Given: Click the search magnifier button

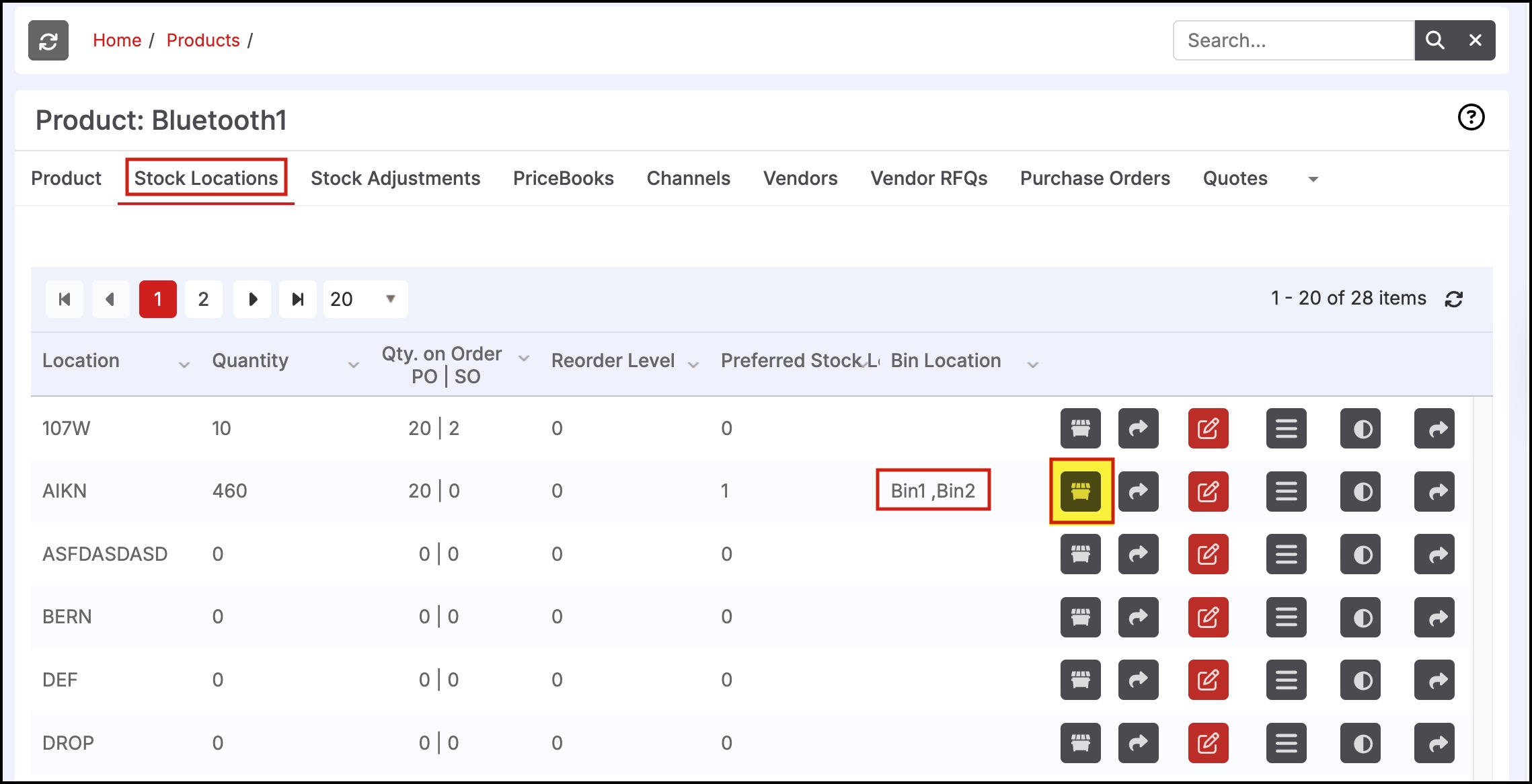Looking at the screenshot, I should point(1434,40).
